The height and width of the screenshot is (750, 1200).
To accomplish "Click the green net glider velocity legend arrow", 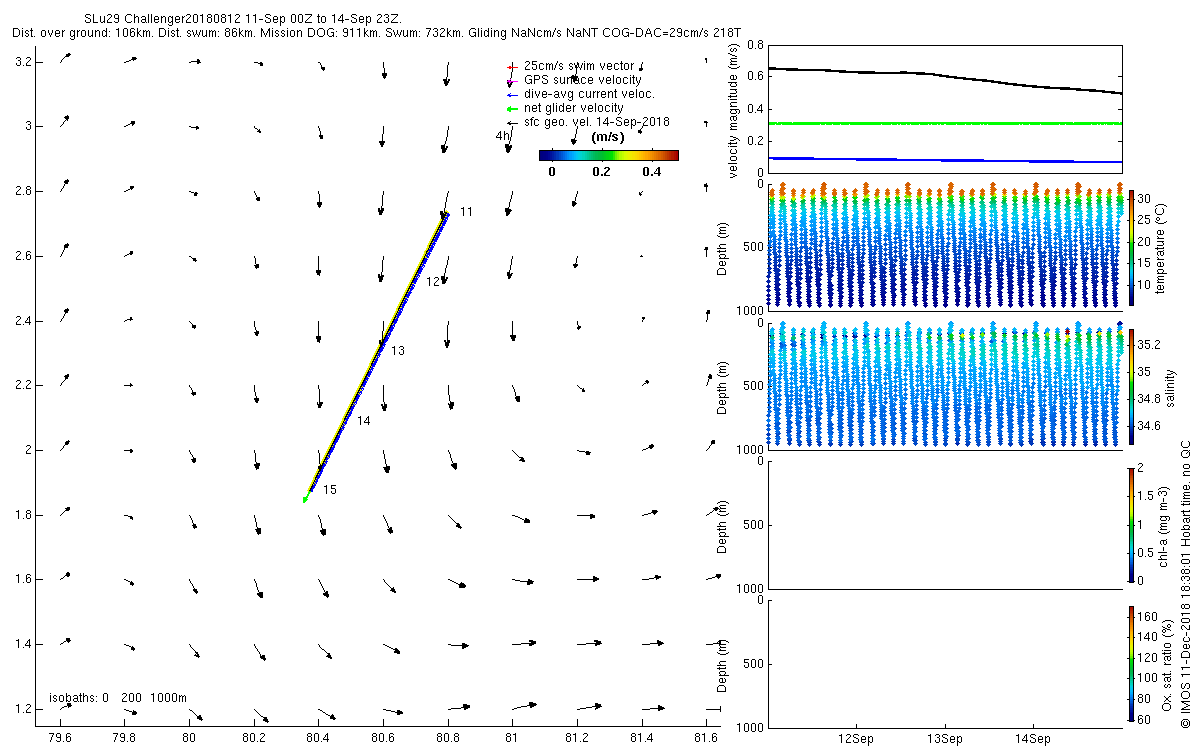I will point(511,108).
